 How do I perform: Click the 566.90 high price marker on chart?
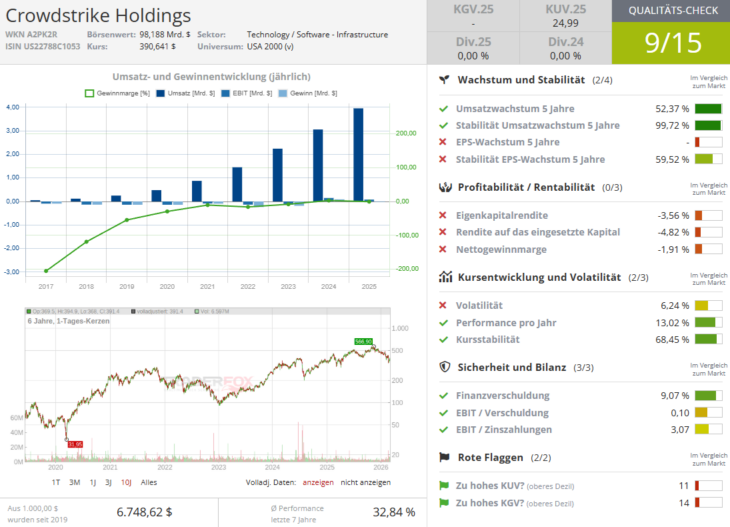point(361,341)
